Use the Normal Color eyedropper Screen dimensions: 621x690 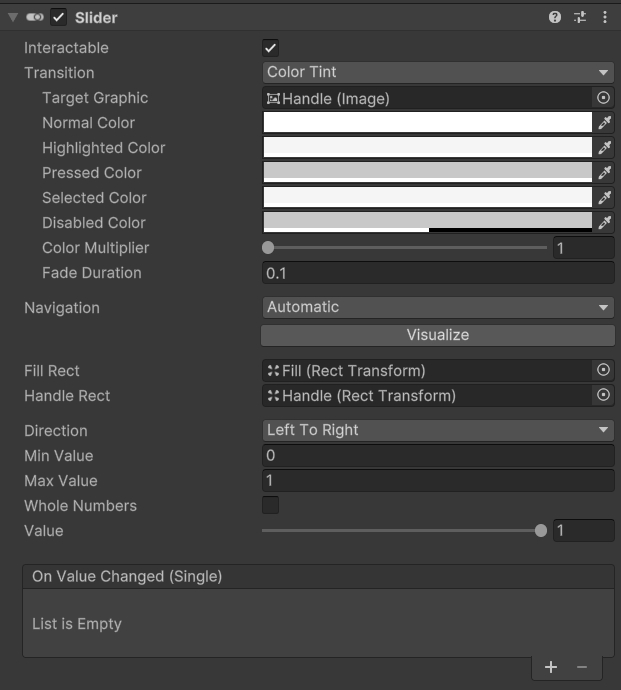(x=604, y=123)
